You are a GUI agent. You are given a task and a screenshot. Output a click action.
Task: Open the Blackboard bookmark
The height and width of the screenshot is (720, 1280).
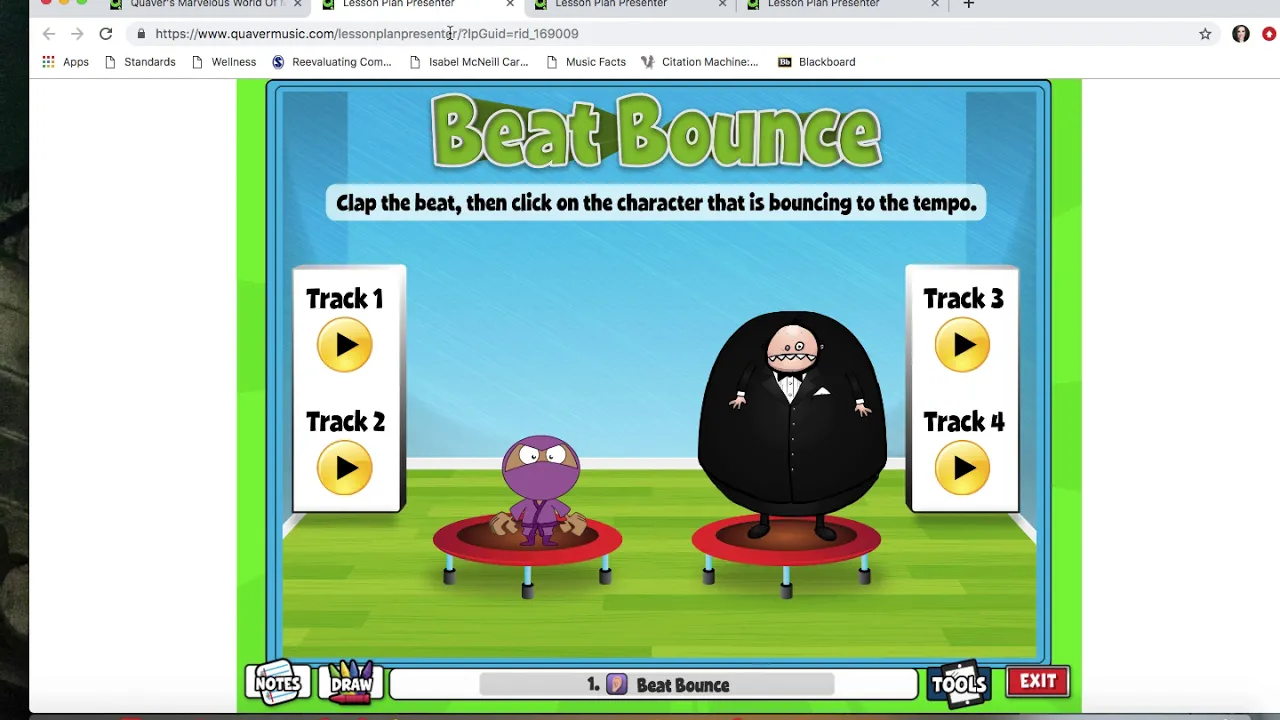tap(817, 62)
